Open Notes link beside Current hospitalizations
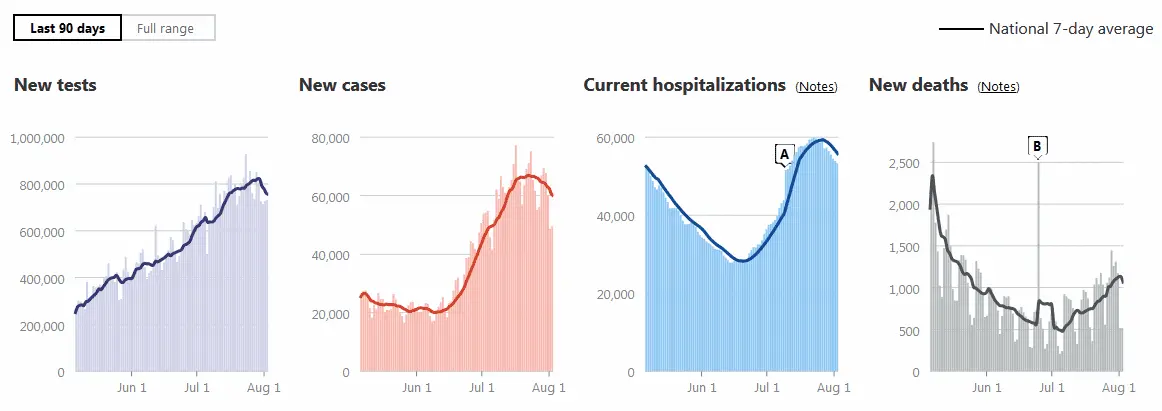 [816, 87]
